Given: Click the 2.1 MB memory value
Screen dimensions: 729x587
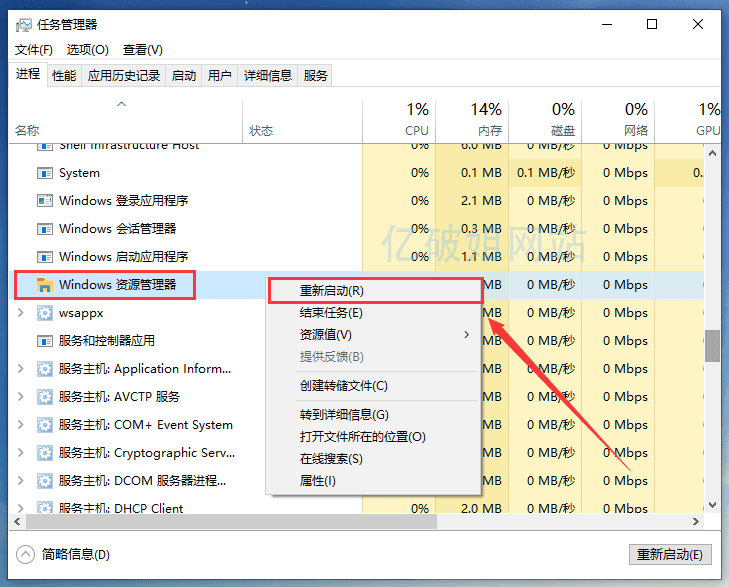Looking at the screenshot, I should click(x=481, y=201).
